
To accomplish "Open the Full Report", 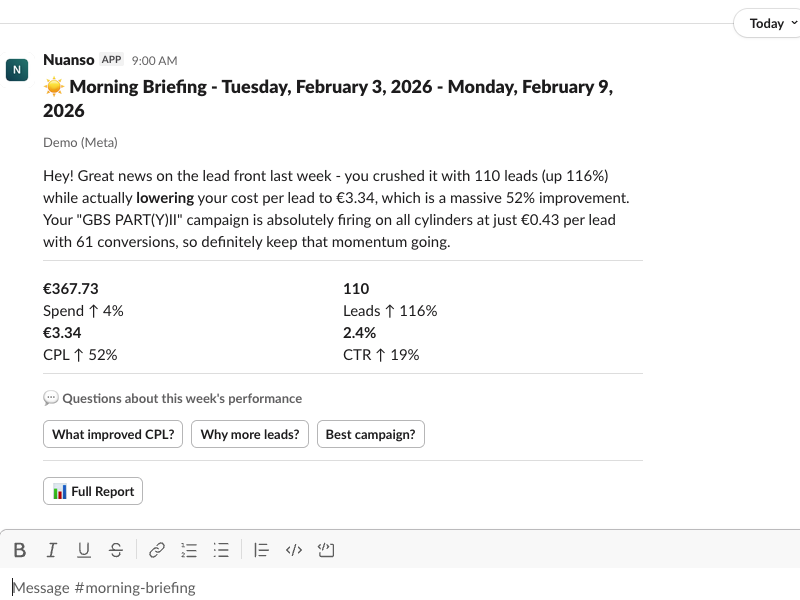I will [93, 491].
